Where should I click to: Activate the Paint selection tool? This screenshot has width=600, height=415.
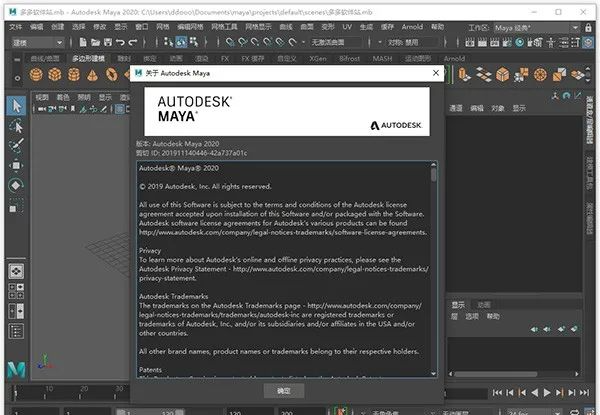[16, 145]
